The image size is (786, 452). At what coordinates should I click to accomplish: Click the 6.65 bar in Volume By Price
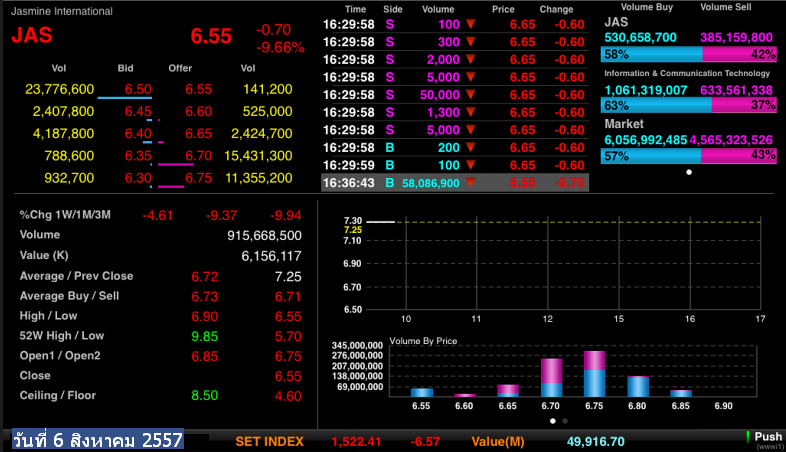508,390
